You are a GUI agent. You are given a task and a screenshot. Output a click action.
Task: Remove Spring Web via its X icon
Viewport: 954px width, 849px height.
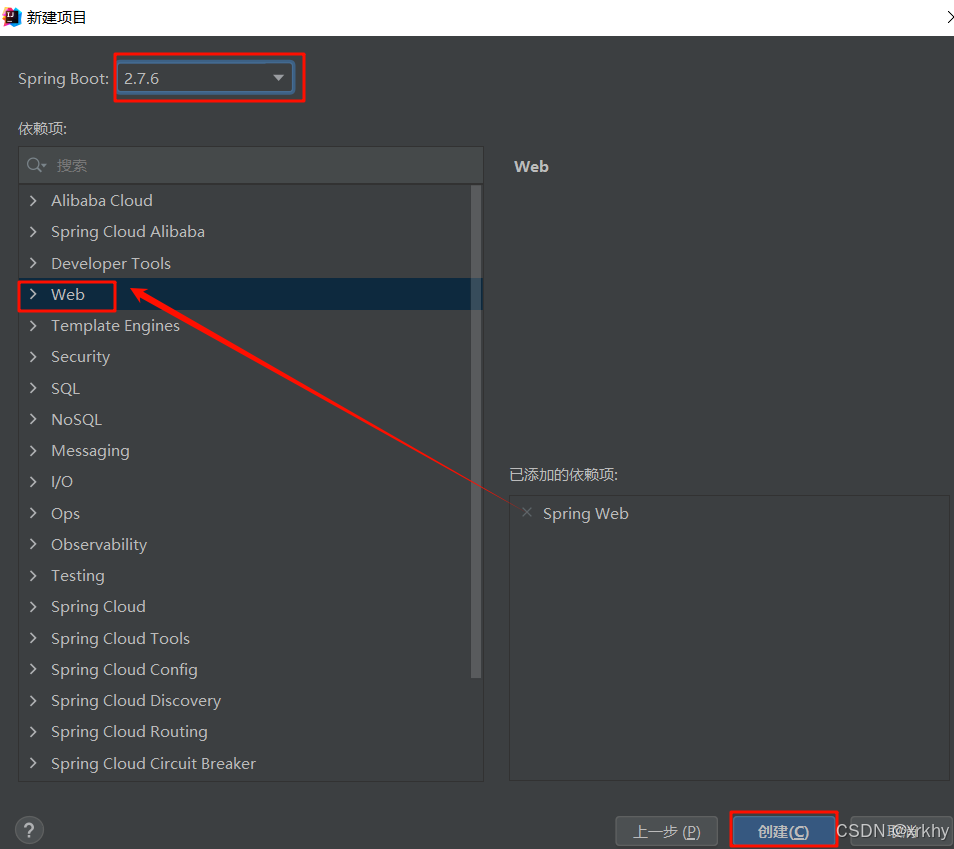coord(527,512)
